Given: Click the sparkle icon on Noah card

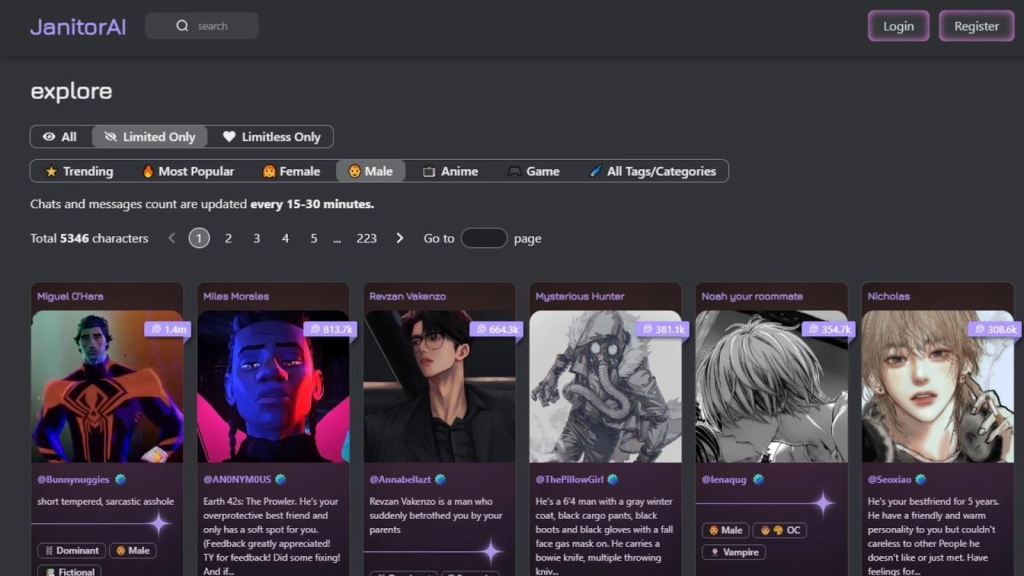Looking at the screenshot, I should [822, 503].
